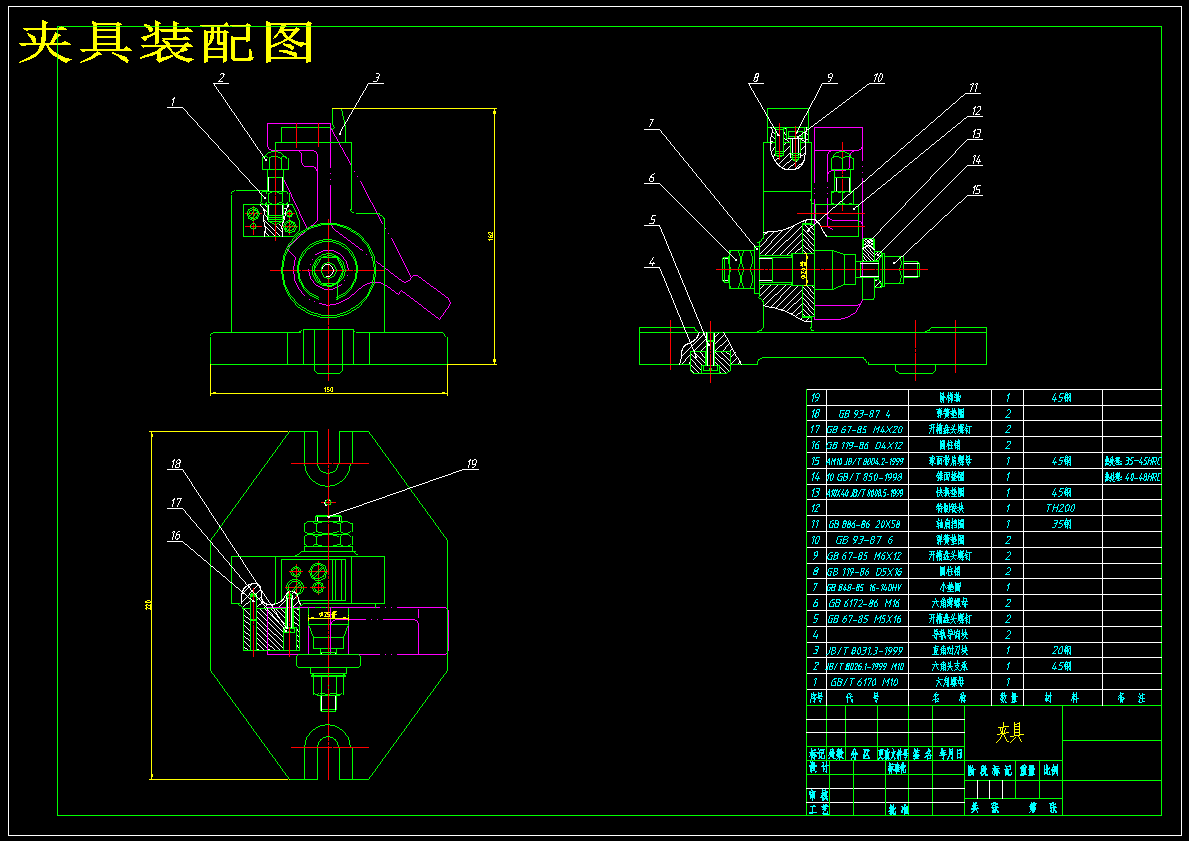
Task: Click balloon number 18 in the plan view
Action: [x=176, y=463]
